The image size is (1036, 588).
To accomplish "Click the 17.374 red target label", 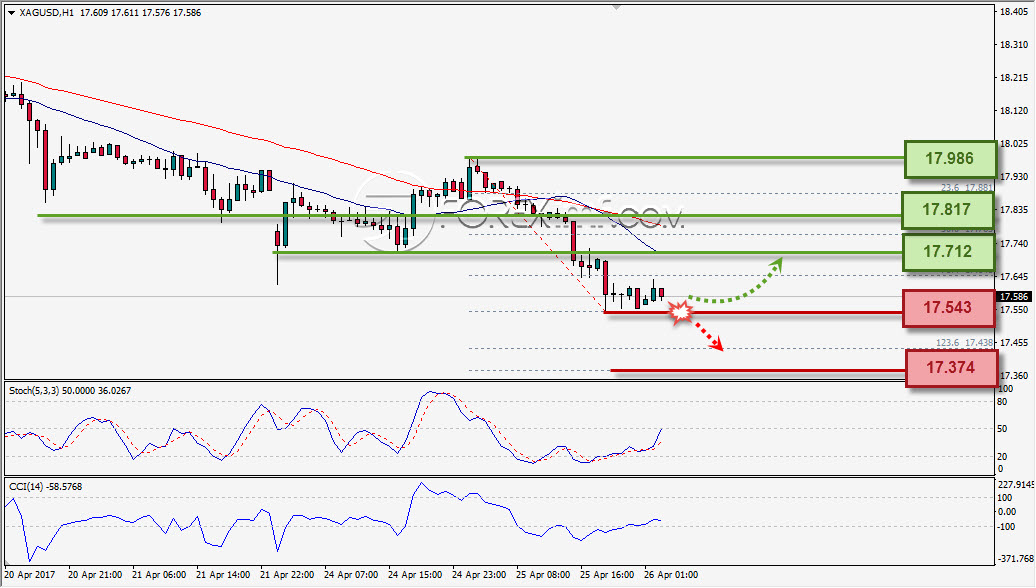I will pos(951,367).
